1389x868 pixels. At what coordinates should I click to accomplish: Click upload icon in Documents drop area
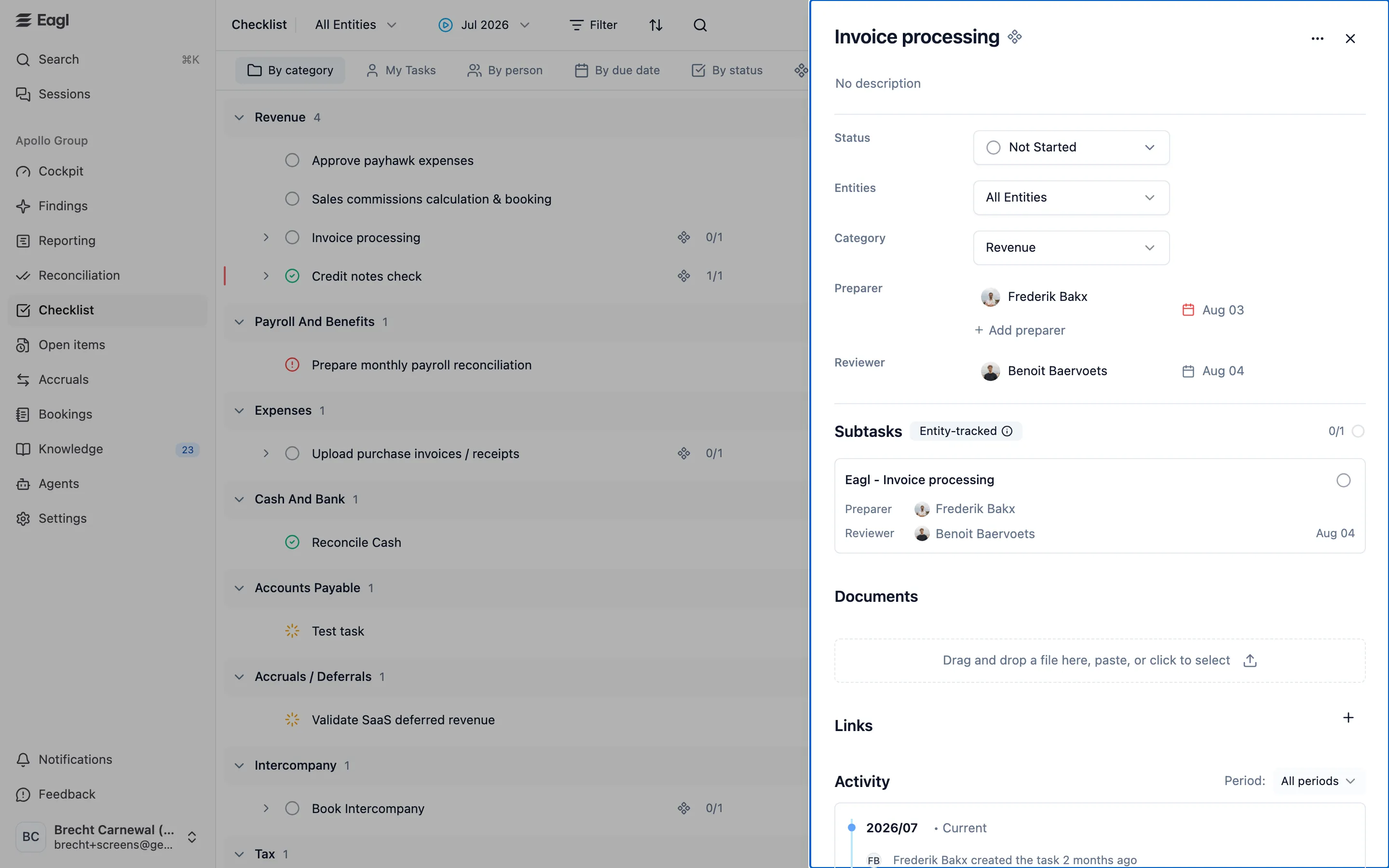1250,661
